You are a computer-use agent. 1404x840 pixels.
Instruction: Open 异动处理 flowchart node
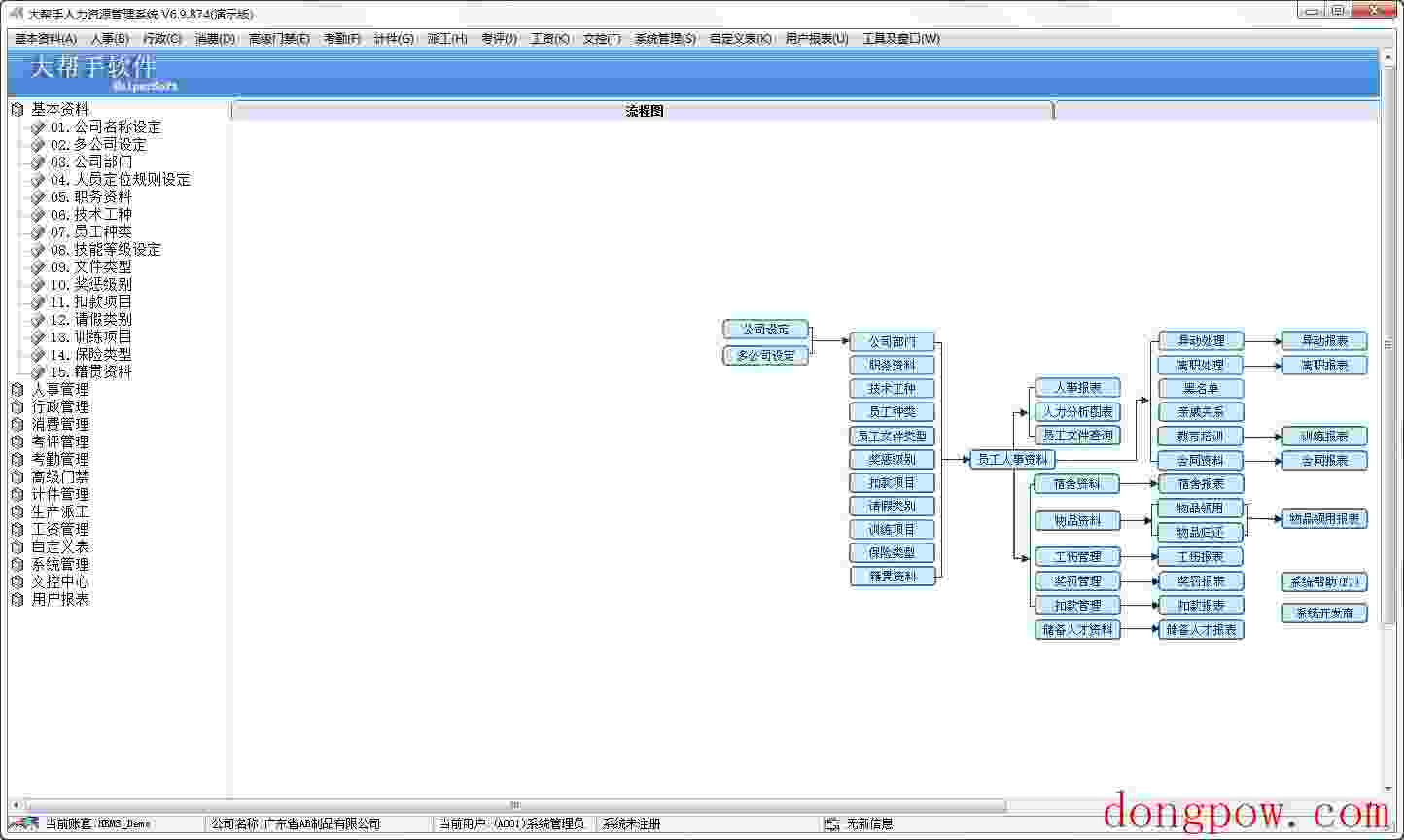(1201, 341)
